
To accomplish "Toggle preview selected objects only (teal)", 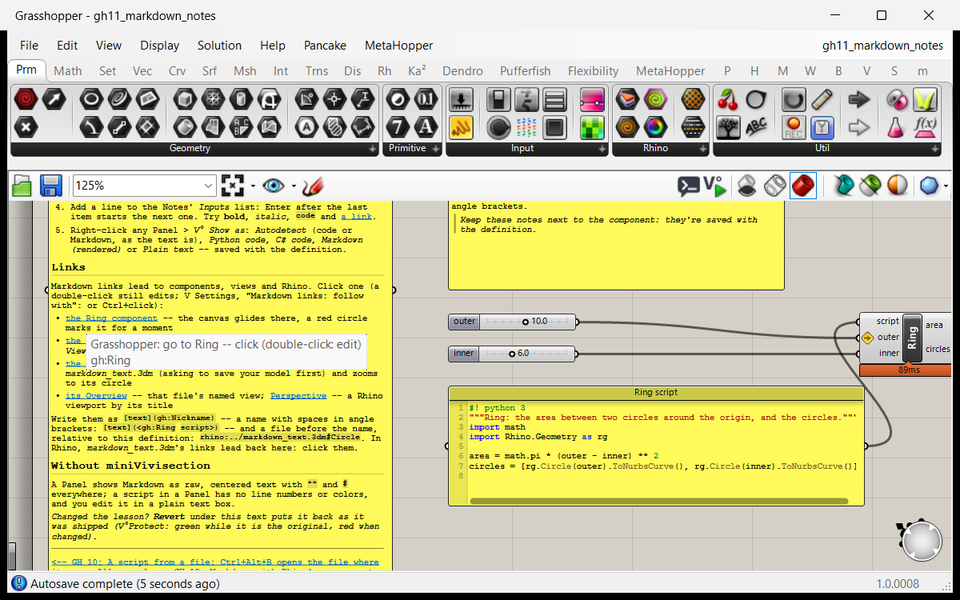I will click(x=844, y=186).
